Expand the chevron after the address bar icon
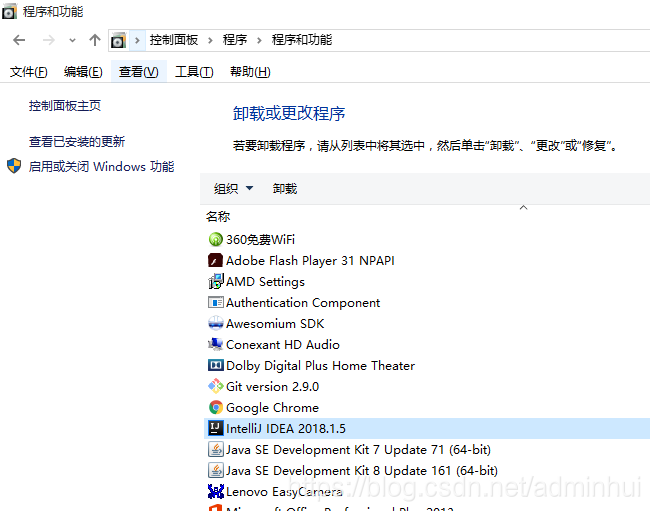 coord(137,40)
